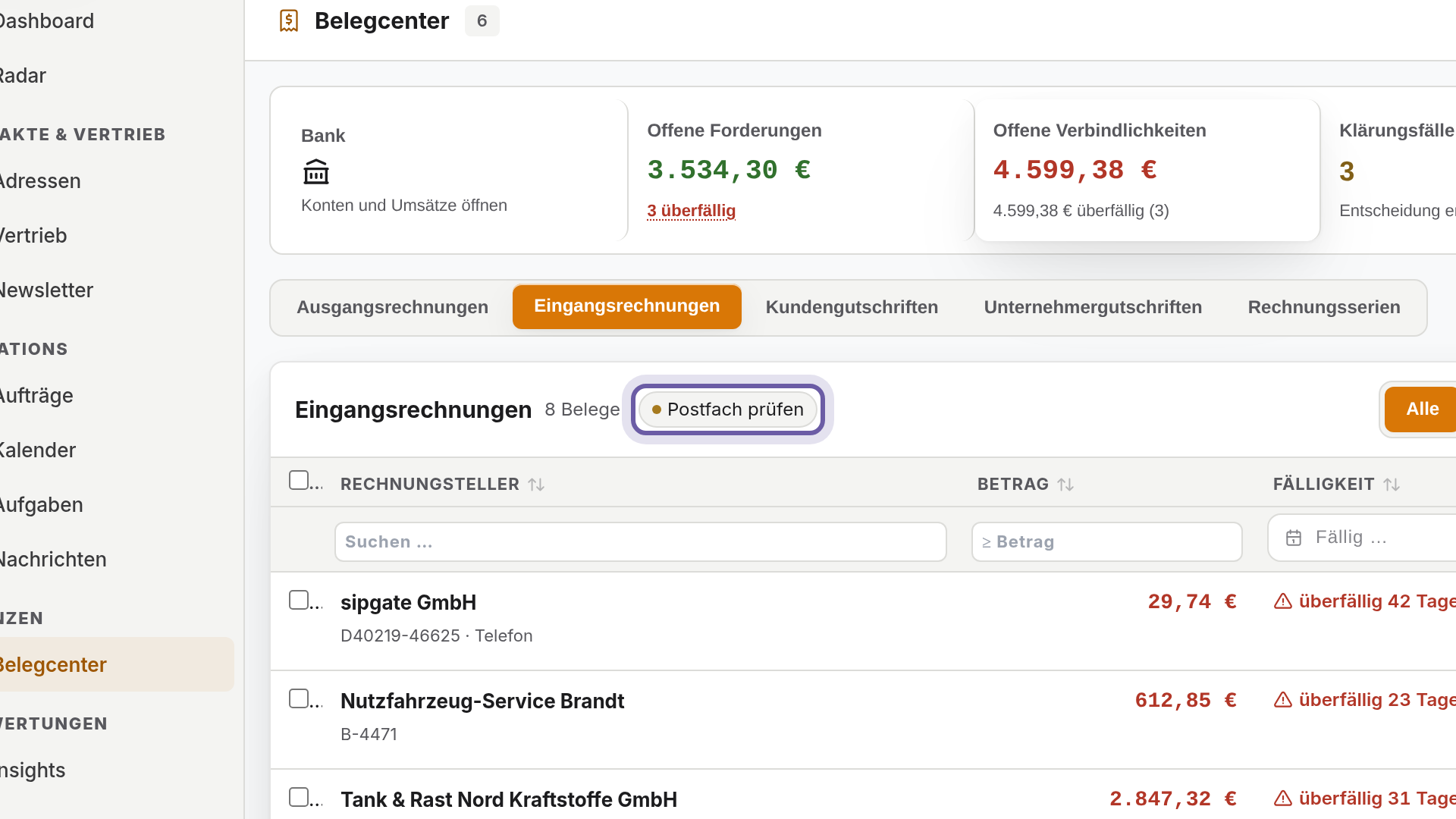Sort by Betrag column arrows
This screenshot has height=819, width=1456.
tap(1065, 484)
